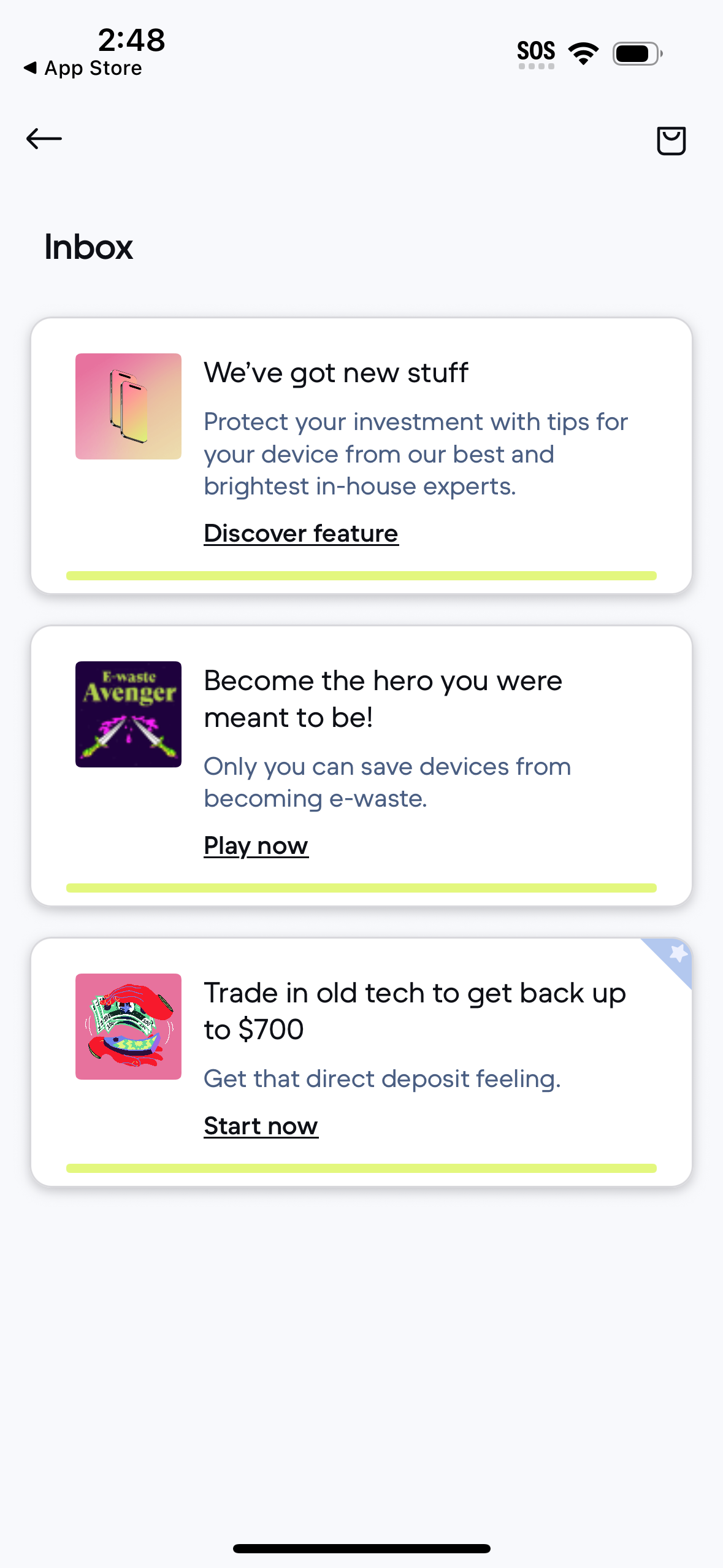
Task: Select Start now on the trade-in message
Action: [x=260, y=1125]
